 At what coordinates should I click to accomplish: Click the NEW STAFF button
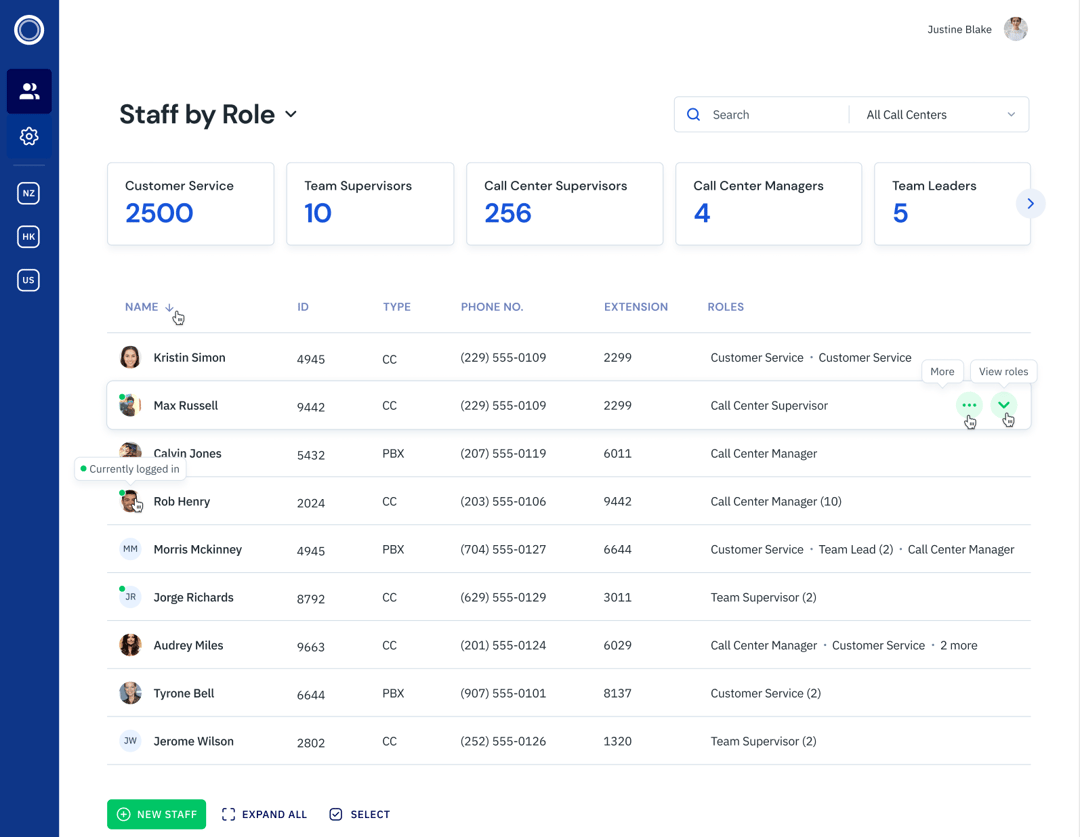(x=156, y=814)
